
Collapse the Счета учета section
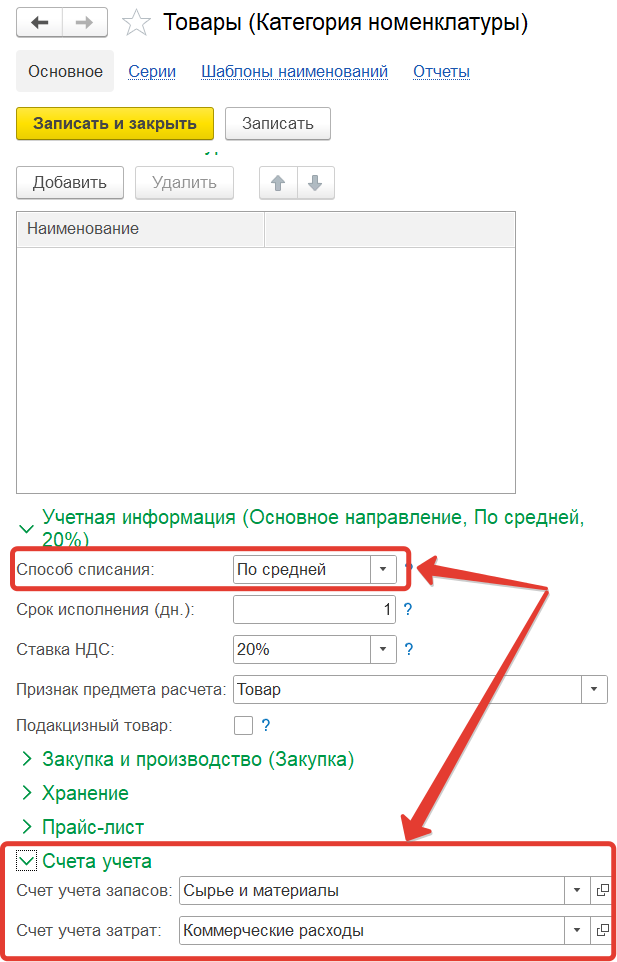[x=26, y=861]
